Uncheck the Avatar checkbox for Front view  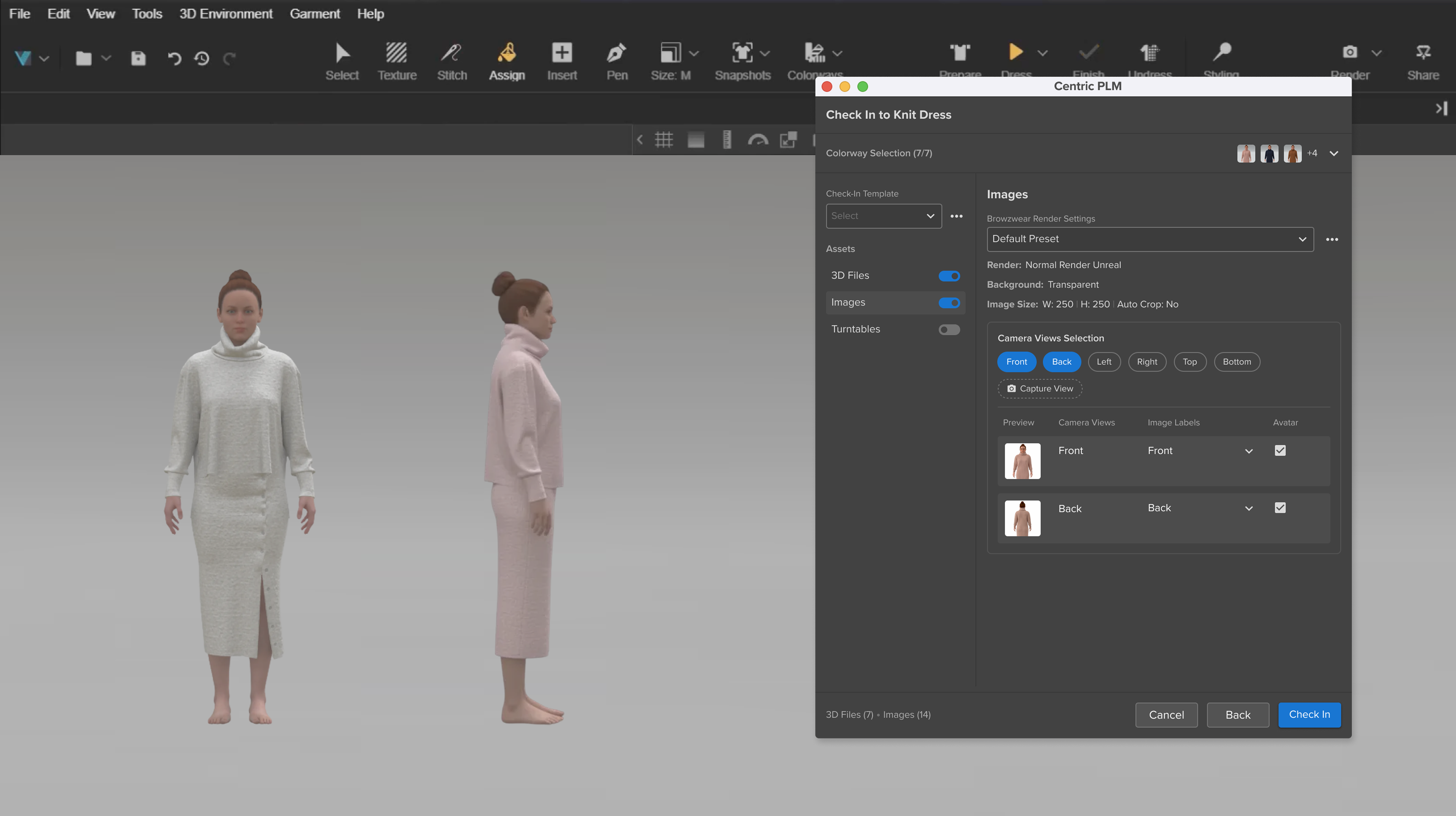[1280, 450]
